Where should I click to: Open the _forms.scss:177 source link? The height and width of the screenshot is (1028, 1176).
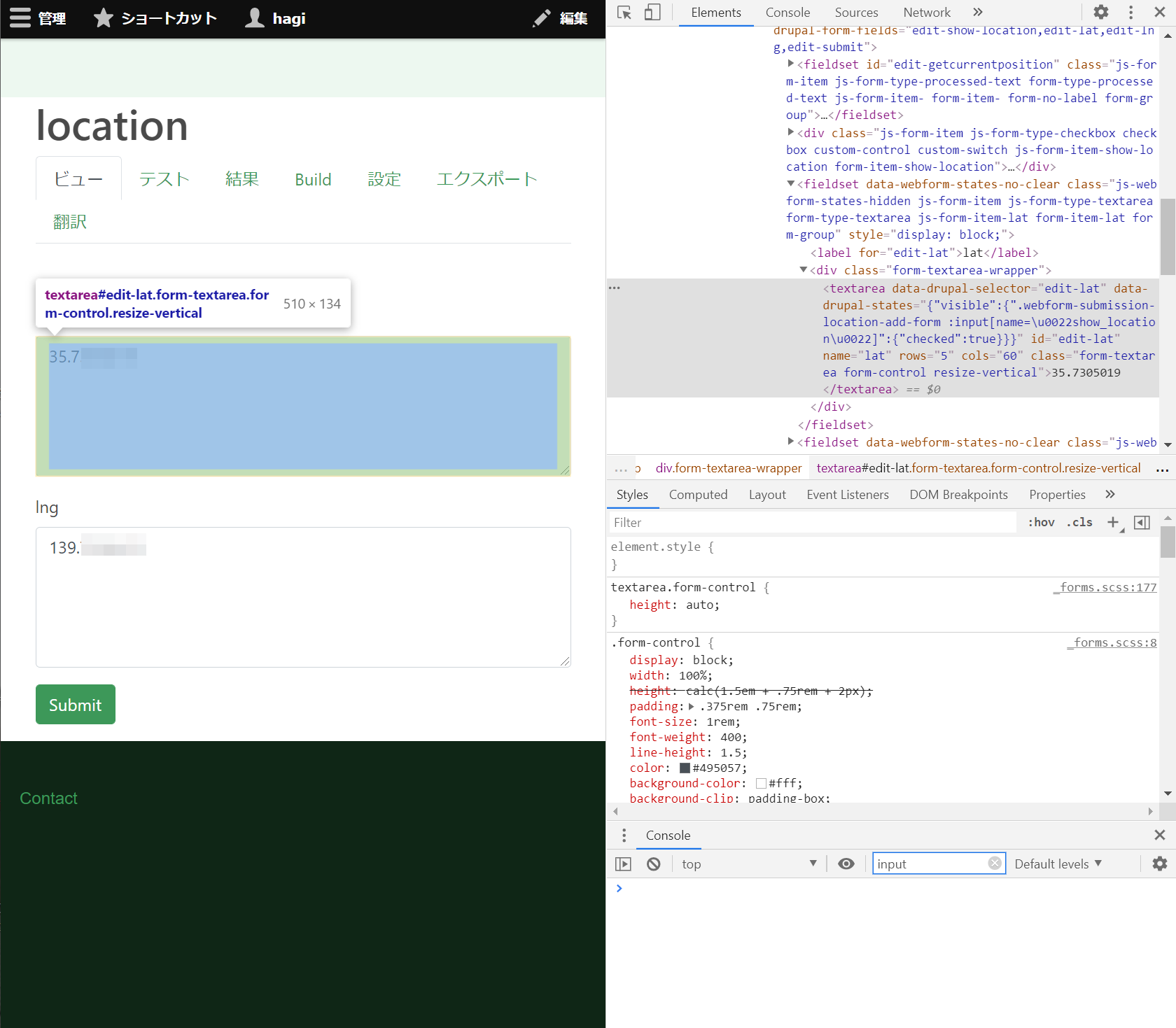coord(1105,588)
